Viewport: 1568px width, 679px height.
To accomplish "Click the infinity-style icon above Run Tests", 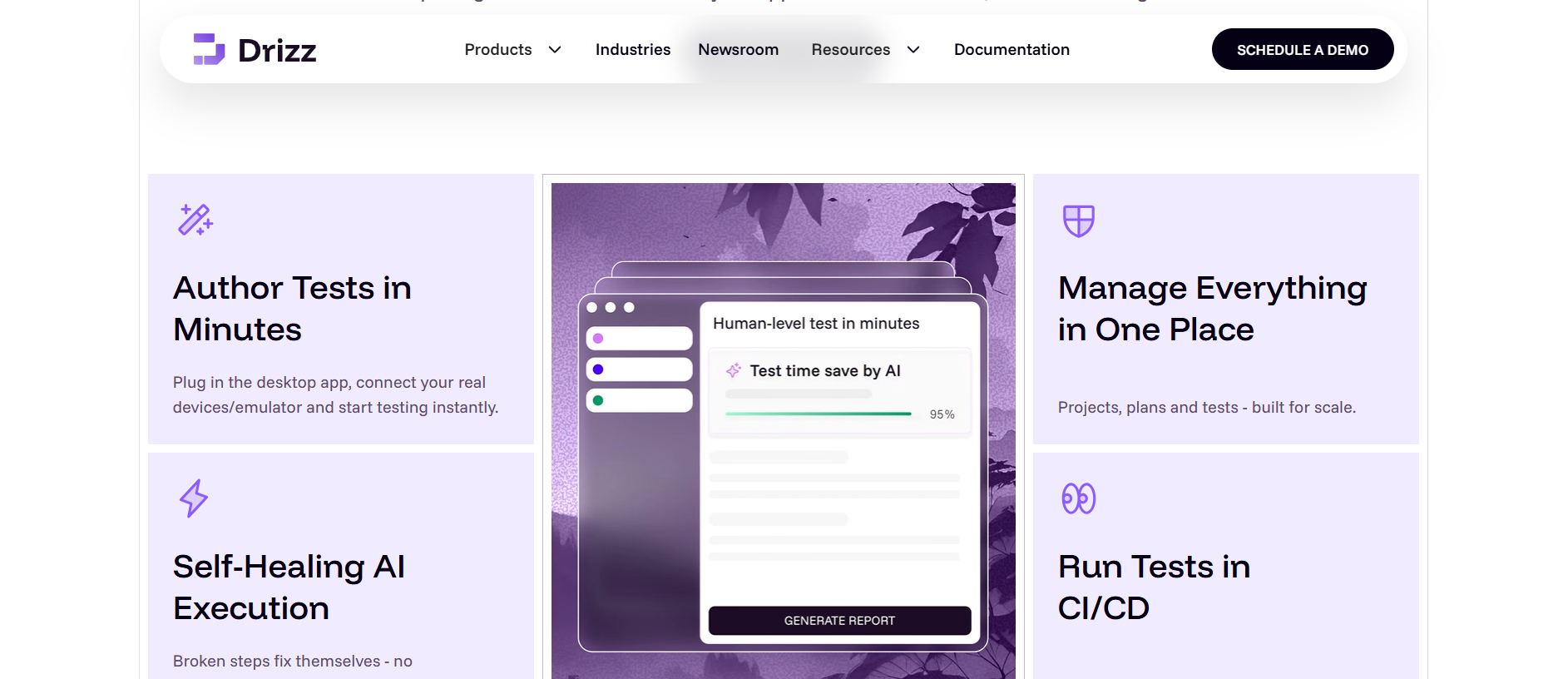I will pyautogui.click(x=1078, y=498).
